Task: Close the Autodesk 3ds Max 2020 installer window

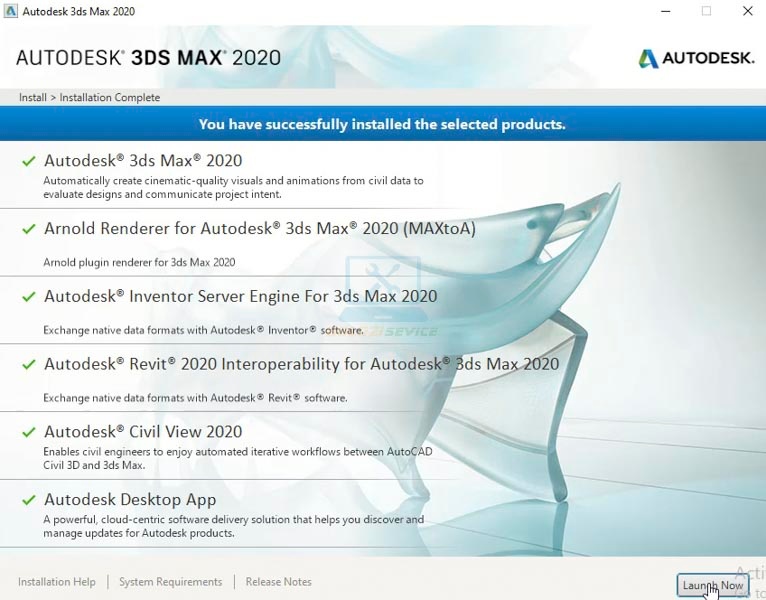Action: (747, 11)
